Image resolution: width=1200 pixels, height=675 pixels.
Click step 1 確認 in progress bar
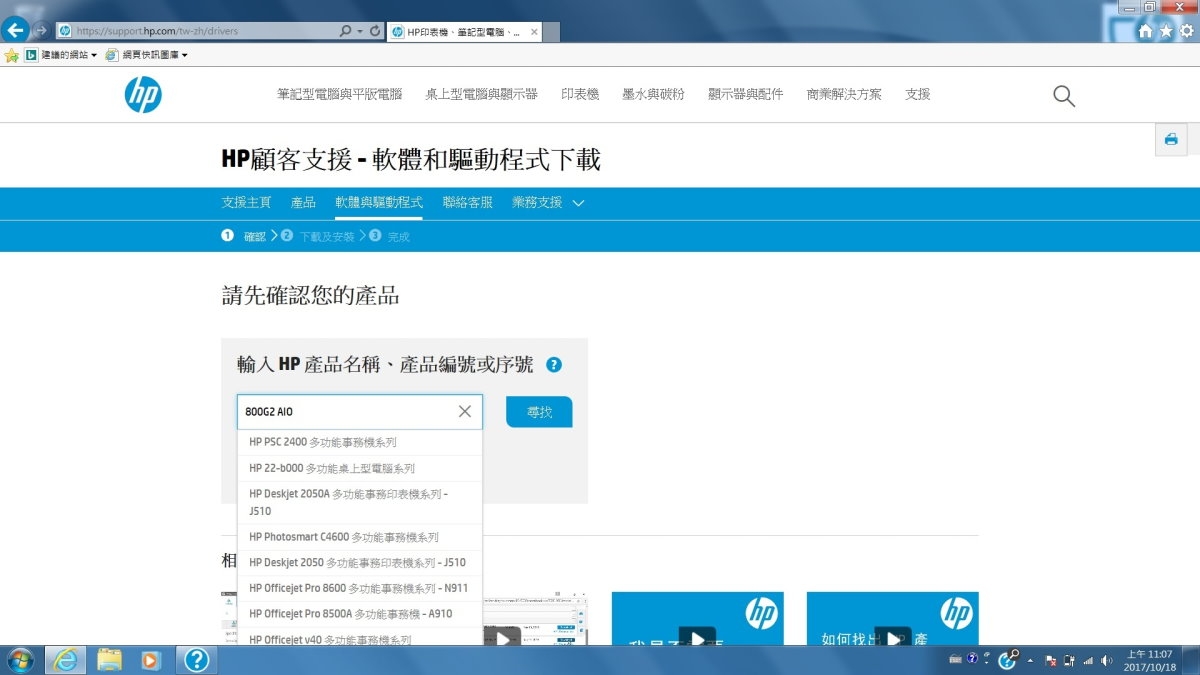(x=244, y=237)
